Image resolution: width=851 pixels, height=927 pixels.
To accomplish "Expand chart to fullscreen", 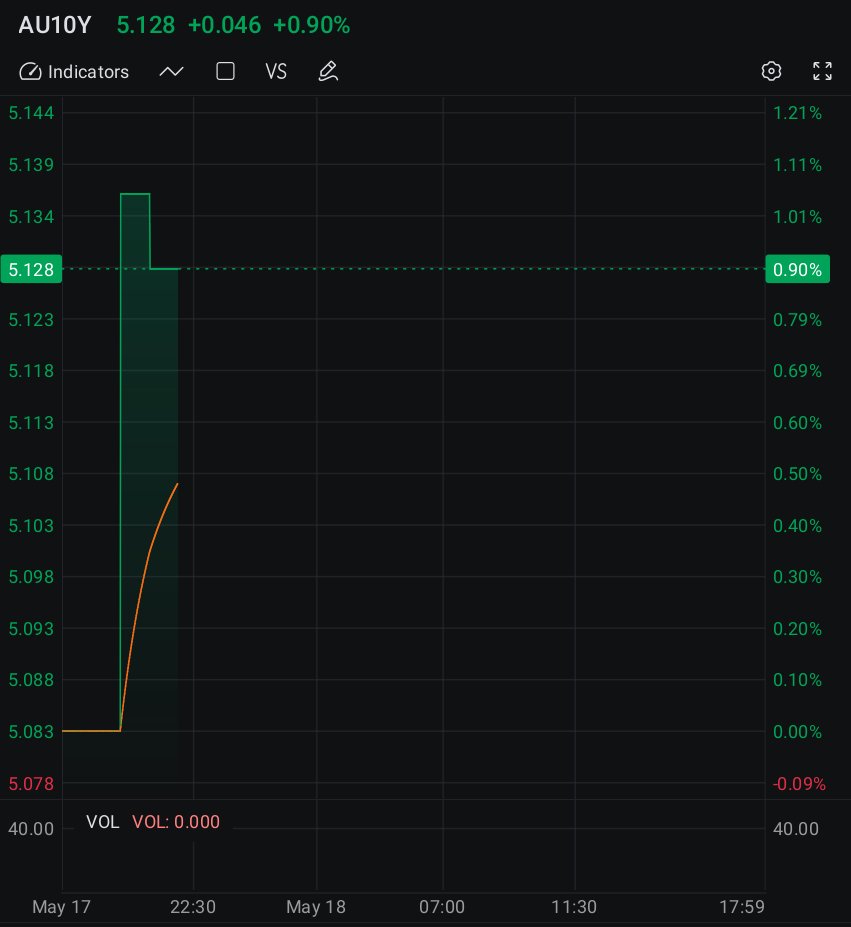I will [x=822, y=72].
